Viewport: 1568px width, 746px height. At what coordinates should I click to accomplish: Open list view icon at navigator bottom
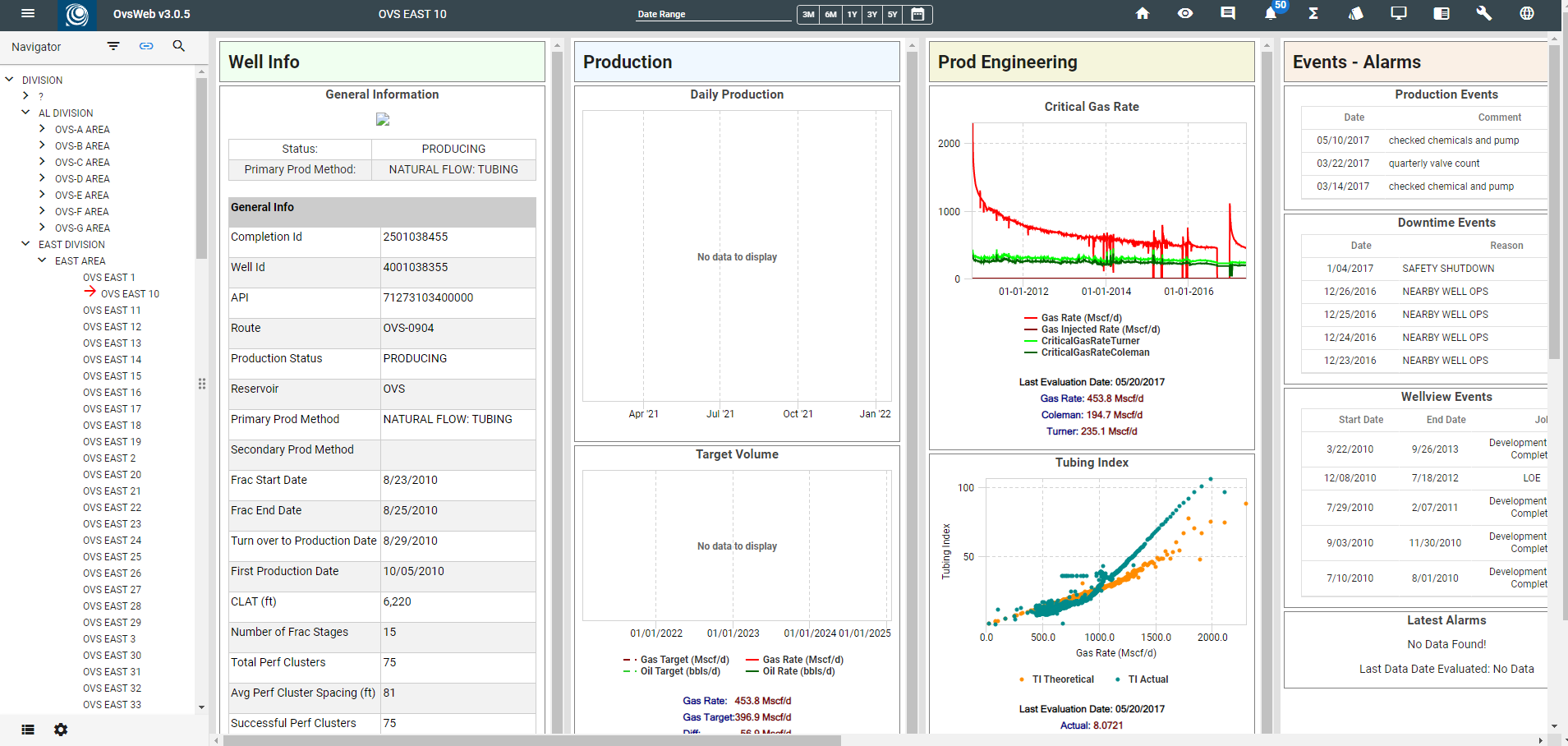(x=28, y=730)
